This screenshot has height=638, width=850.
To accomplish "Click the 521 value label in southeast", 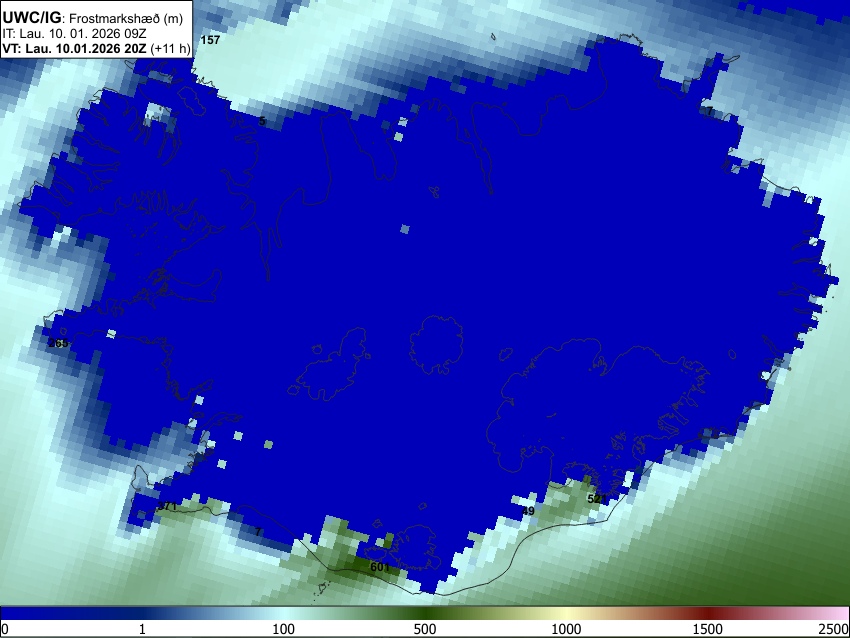I will [x=597, y=498].
